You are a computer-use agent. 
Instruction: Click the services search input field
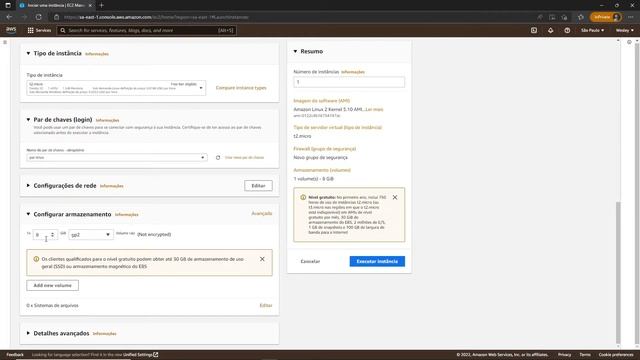pos(146,30)
